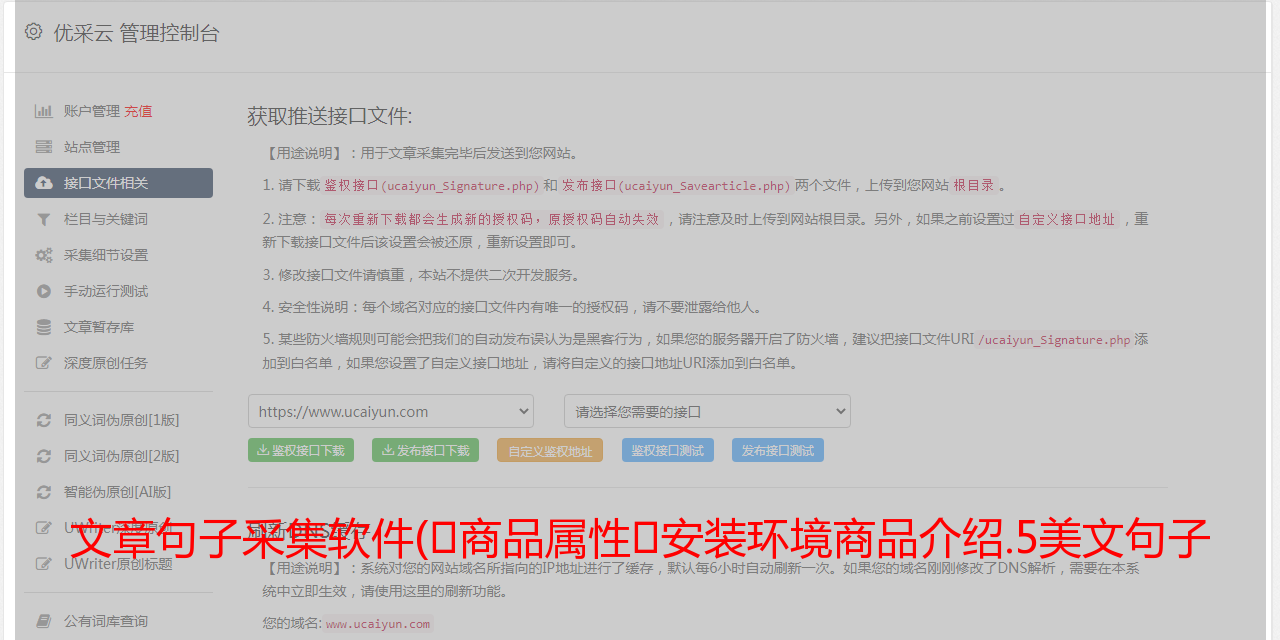The height and width of the screenshot is (640, 1280).
Task: Click the orange 自定义鉴权地址 button
Action: [x=550, y=450]
